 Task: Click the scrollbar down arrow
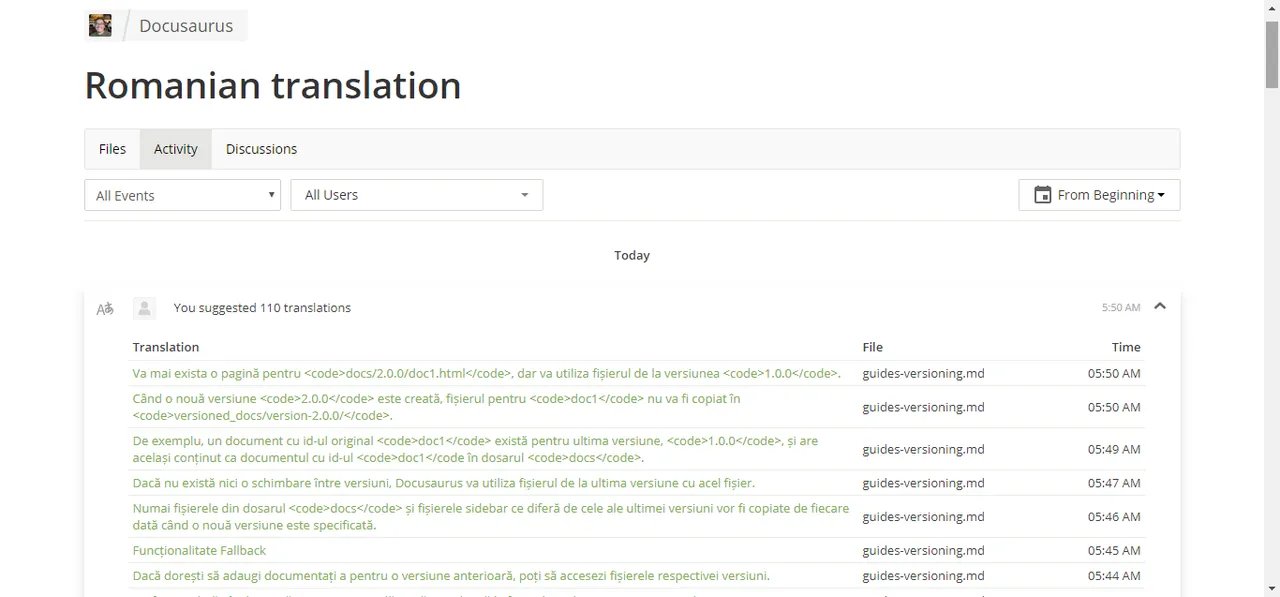pos(1271,588)
